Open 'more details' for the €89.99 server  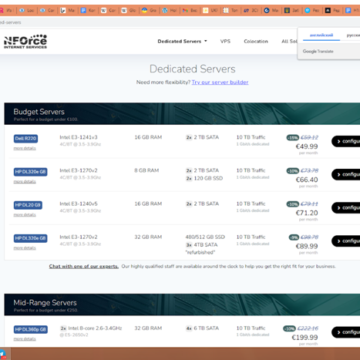pyautogui.click(x=25, y=248)
